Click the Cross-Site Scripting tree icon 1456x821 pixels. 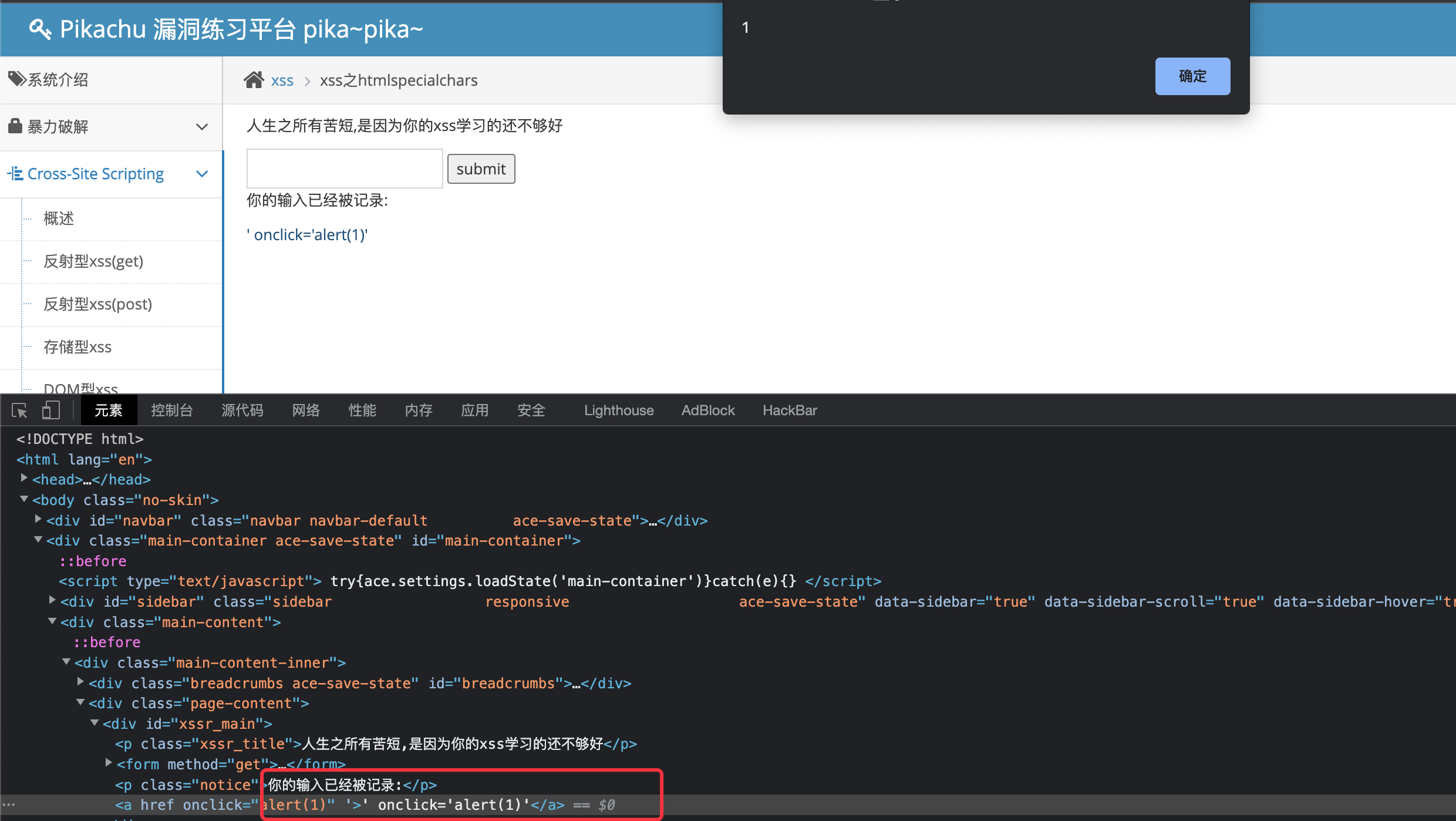coord(15,174)
